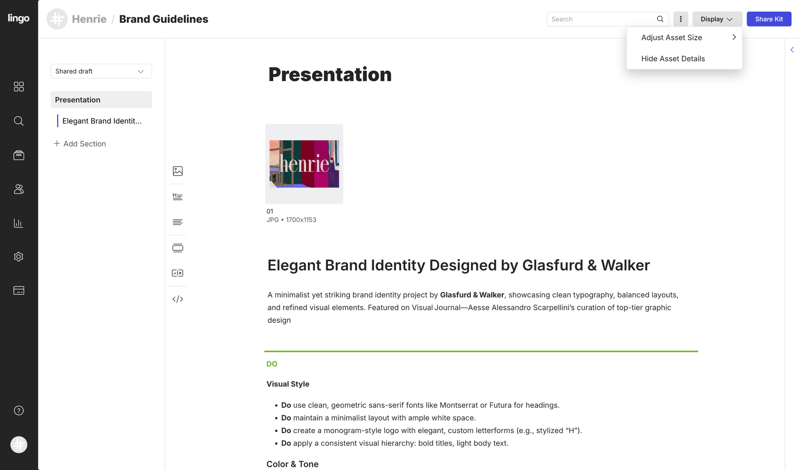
Task: Click the Henrie breadcrumb link
Action: (x=89, y=19)
